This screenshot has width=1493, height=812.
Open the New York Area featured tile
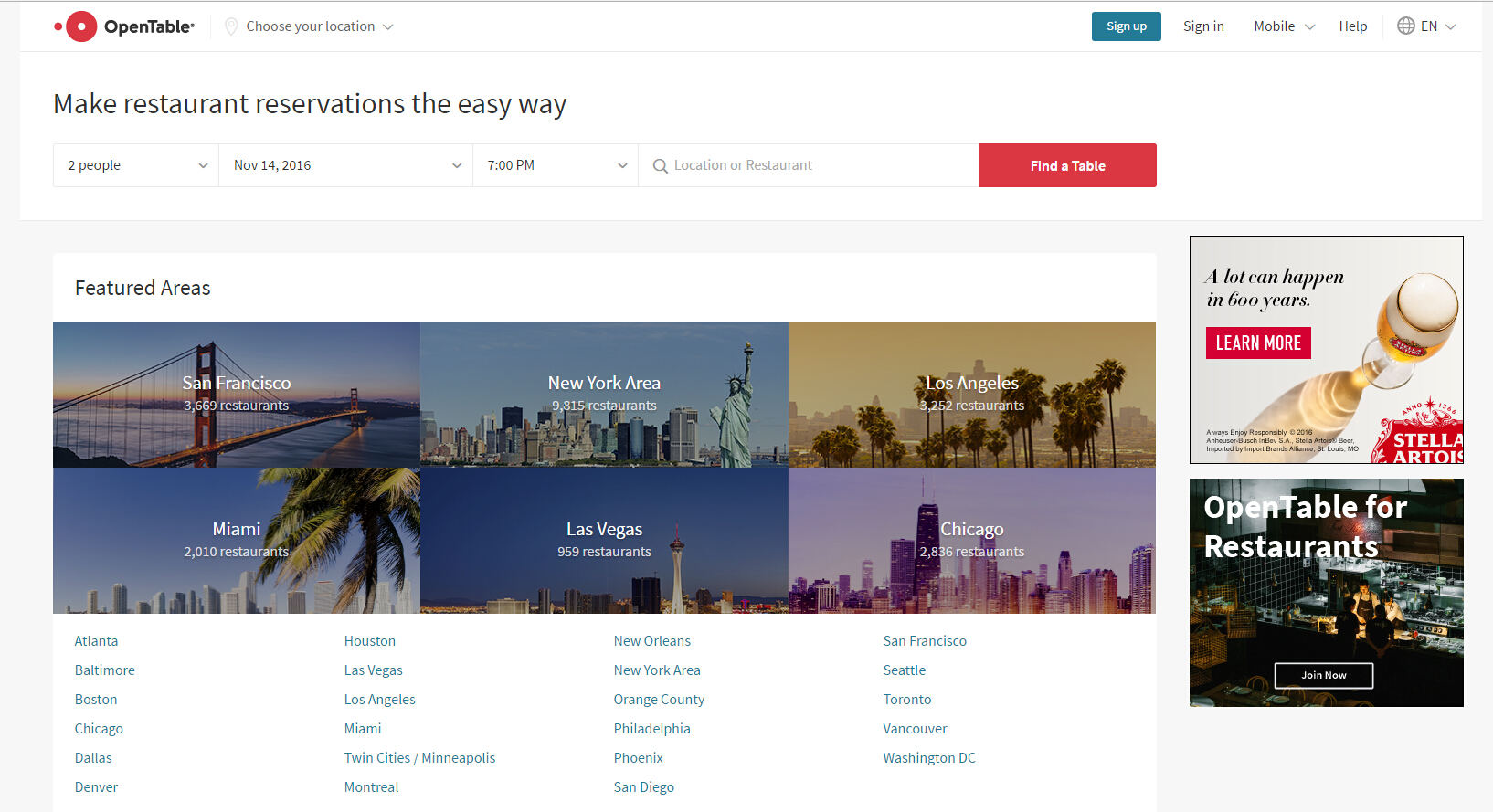pyautogui.click(x=604, y=395)
